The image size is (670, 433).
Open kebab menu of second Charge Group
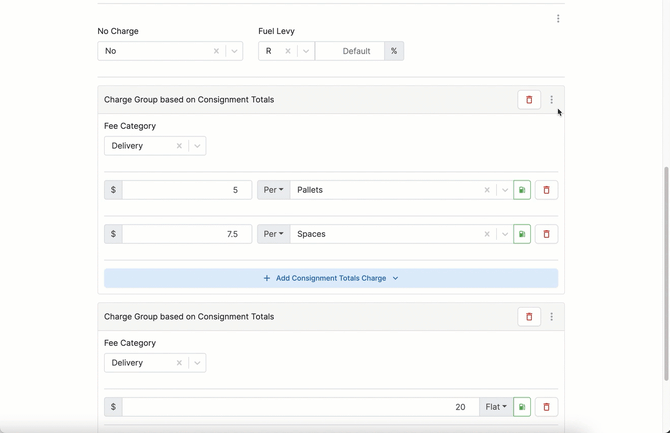(552, 317)
